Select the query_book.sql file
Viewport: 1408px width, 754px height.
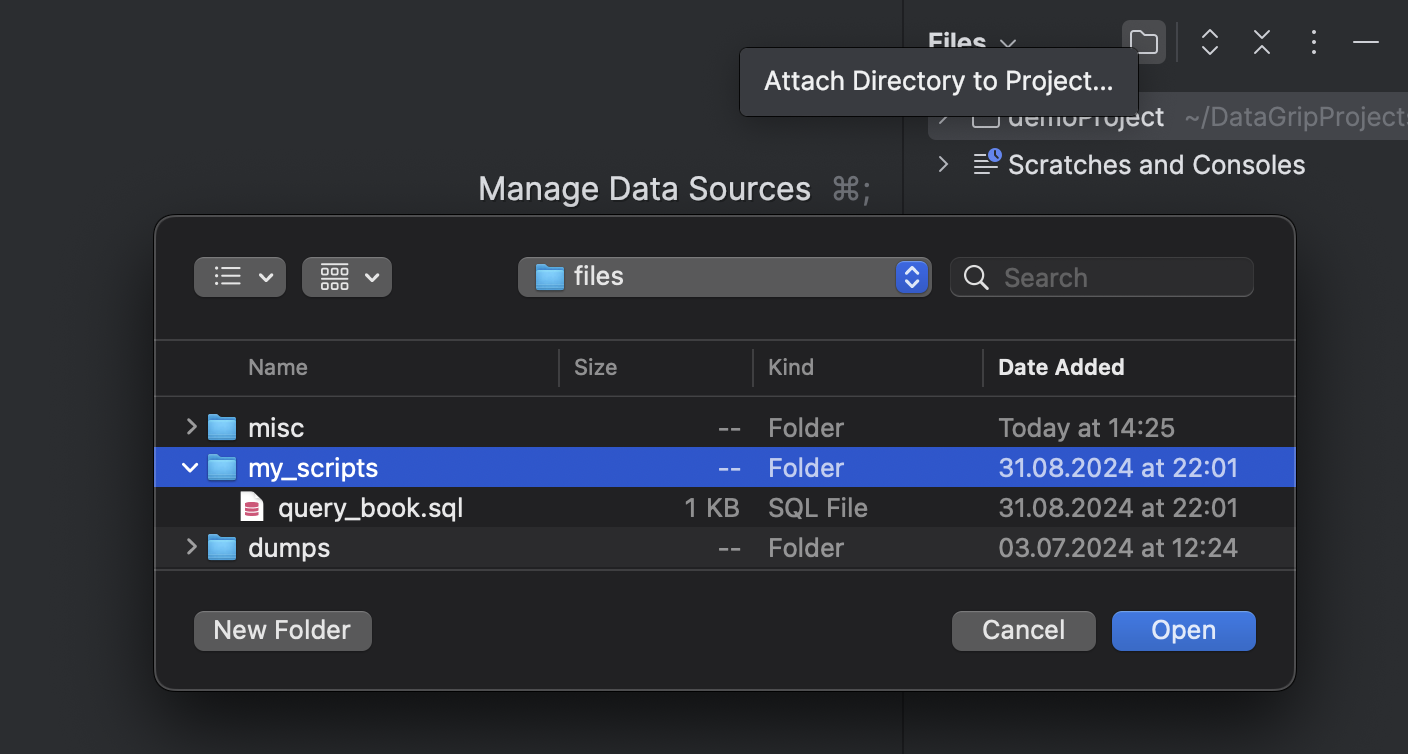pos(370,507)
